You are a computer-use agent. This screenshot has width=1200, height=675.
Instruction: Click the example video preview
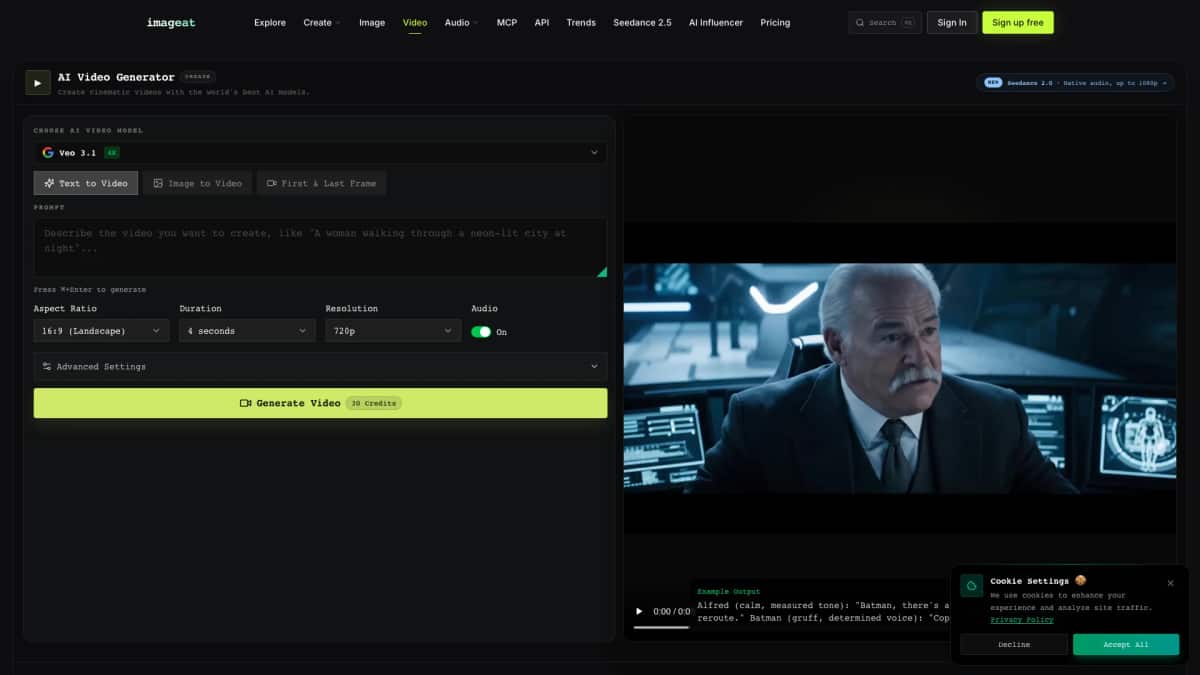[900, 378]
